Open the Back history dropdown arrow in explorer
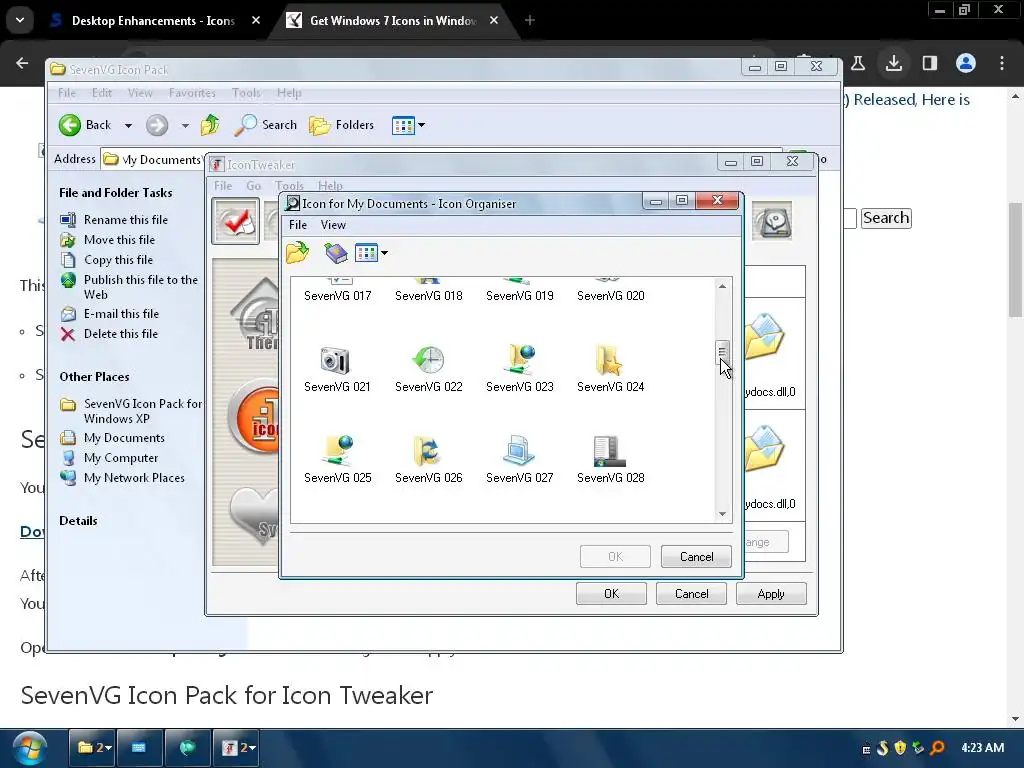 (x=128, y=125)
